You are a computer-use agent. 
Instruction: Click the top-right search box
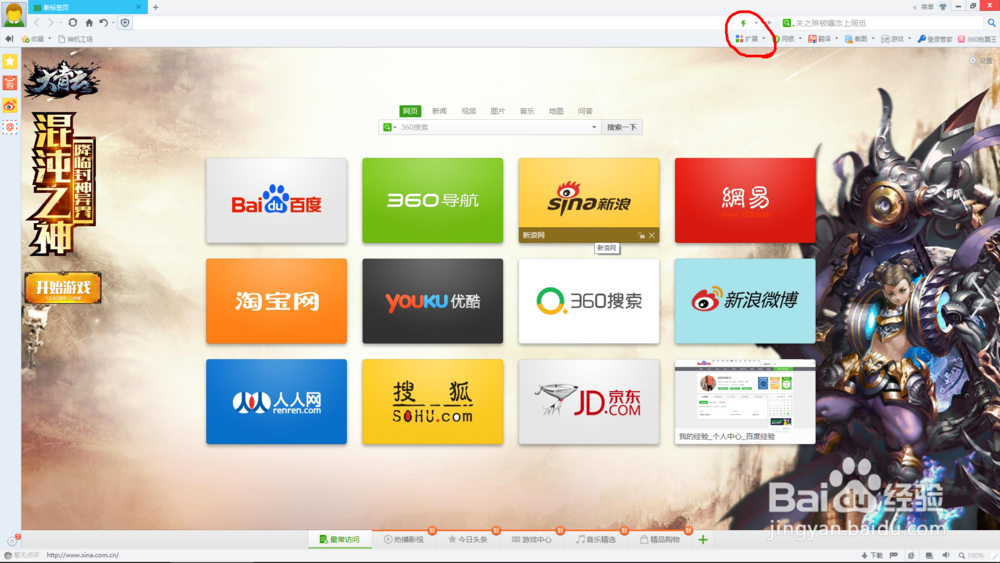[x=882, y=23]
